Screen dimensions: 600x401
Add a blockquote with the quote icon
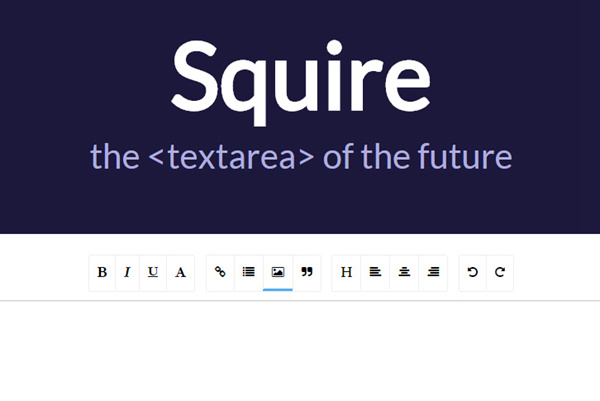[x=306, y=272]
